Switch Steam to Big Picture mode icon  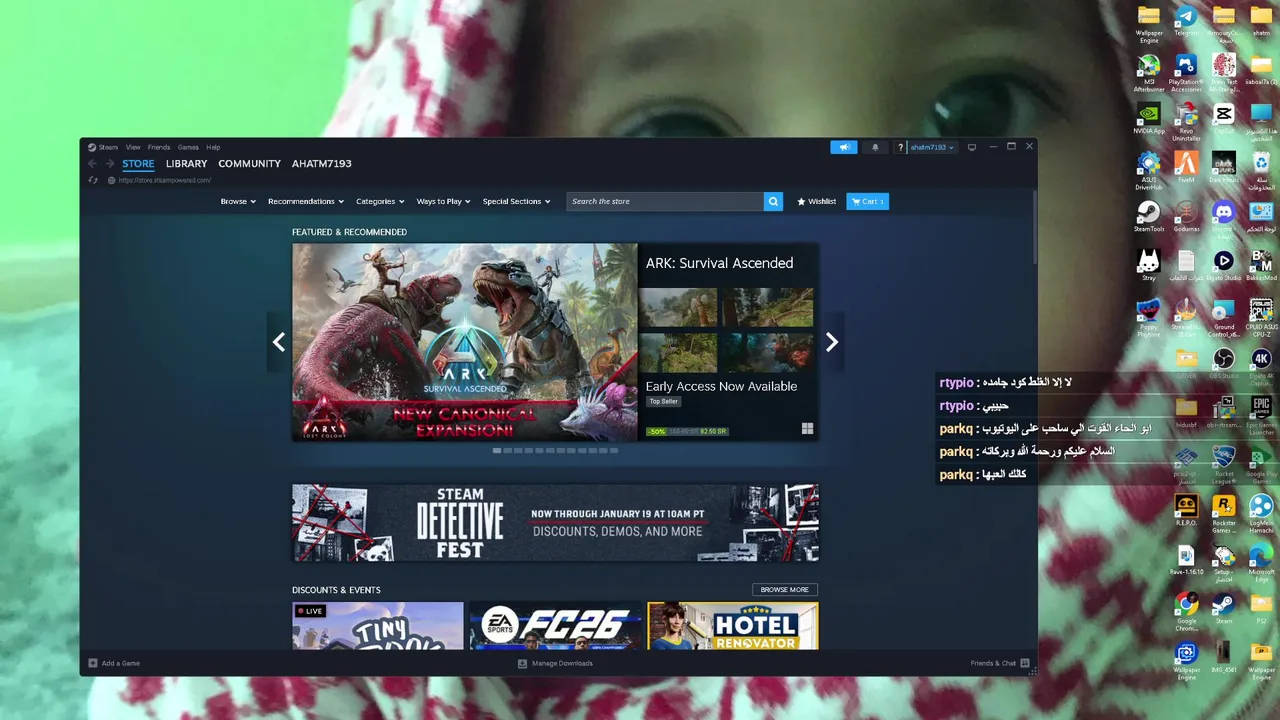(x=971, y=147)
